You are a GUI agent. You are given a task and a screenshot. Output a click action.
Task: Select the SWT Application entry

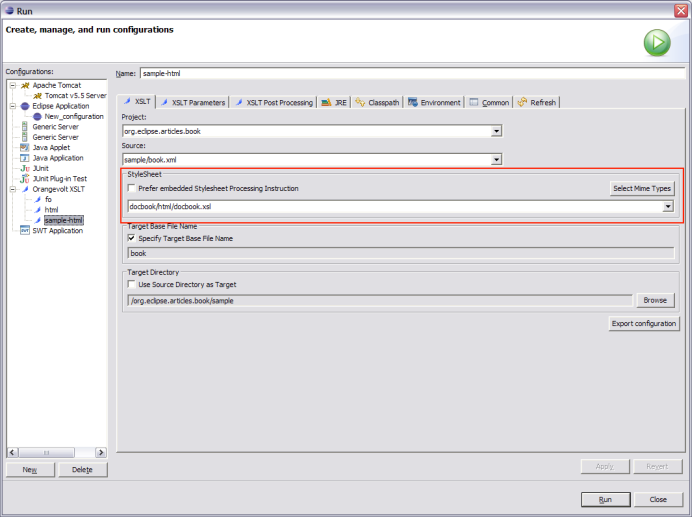58,230
